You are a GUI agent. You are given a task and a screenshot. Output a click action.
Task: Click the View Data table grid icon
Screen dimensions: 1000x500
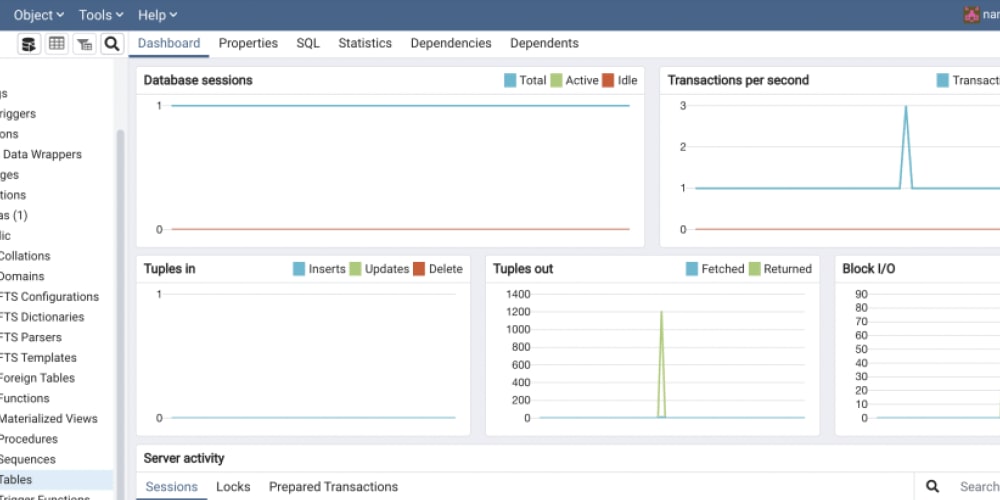pos(57,44)
